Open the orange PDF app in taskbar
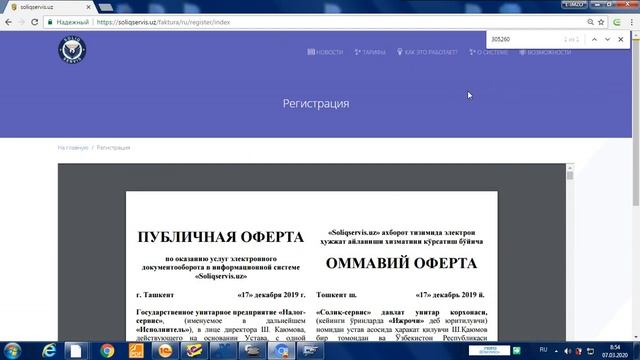Image resolution: width=640 pixels, height=360 pixels. pos(136,351)
